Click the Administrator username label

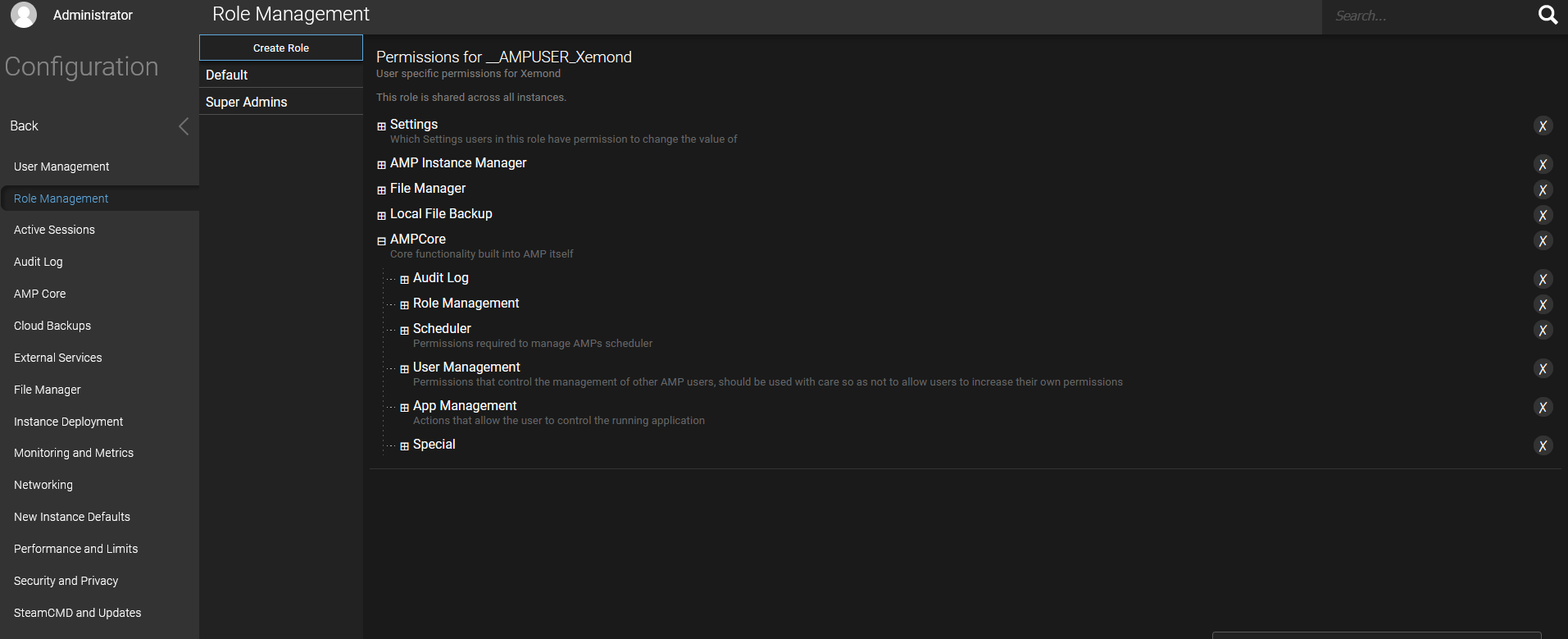coord(93,15)
